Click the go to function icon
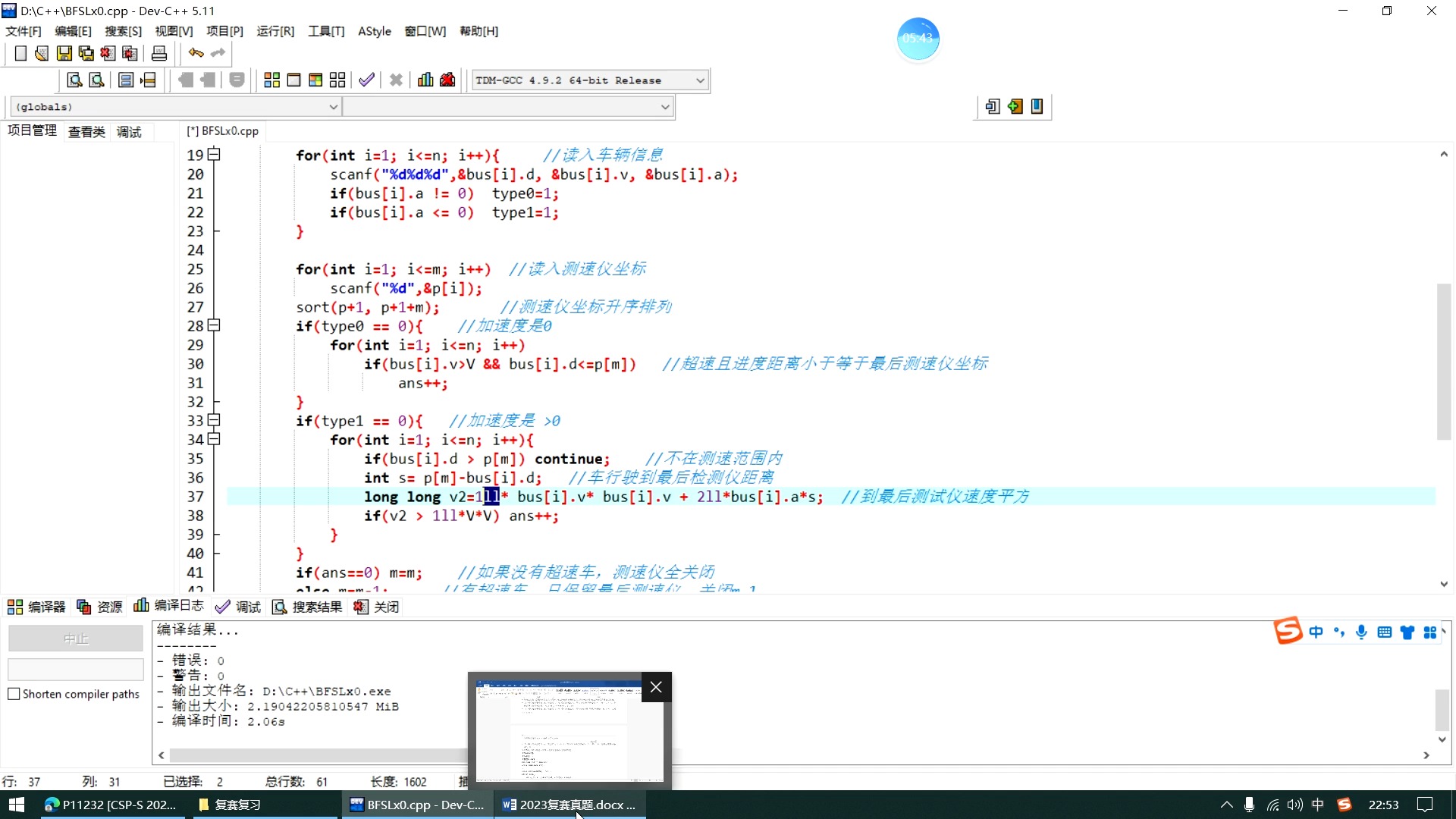Screen dimensions: 1456x819 [126, 80]
